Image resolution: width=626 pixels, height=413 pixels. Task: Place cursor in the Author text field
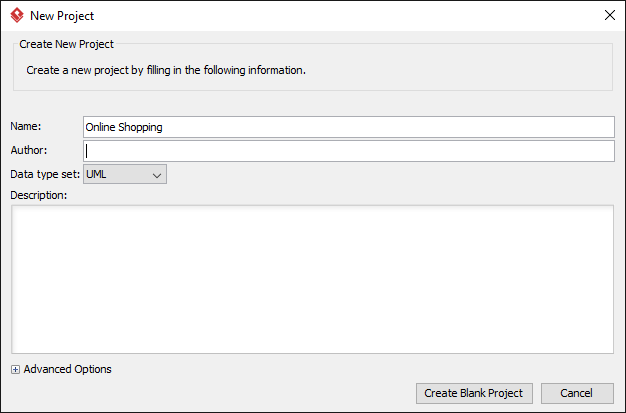pyautogui.click(x=349, y=151)
